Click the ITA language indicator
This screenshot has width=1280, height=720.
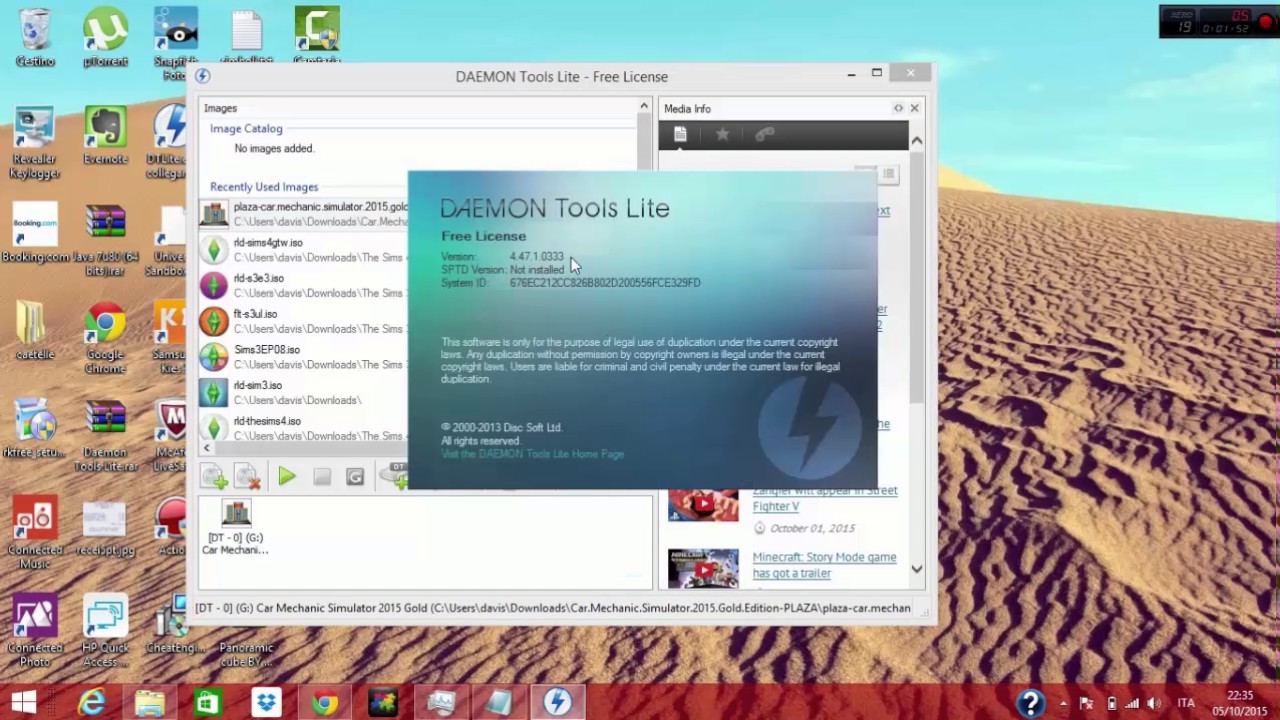pyautogui.click(x=1186, y=703)
